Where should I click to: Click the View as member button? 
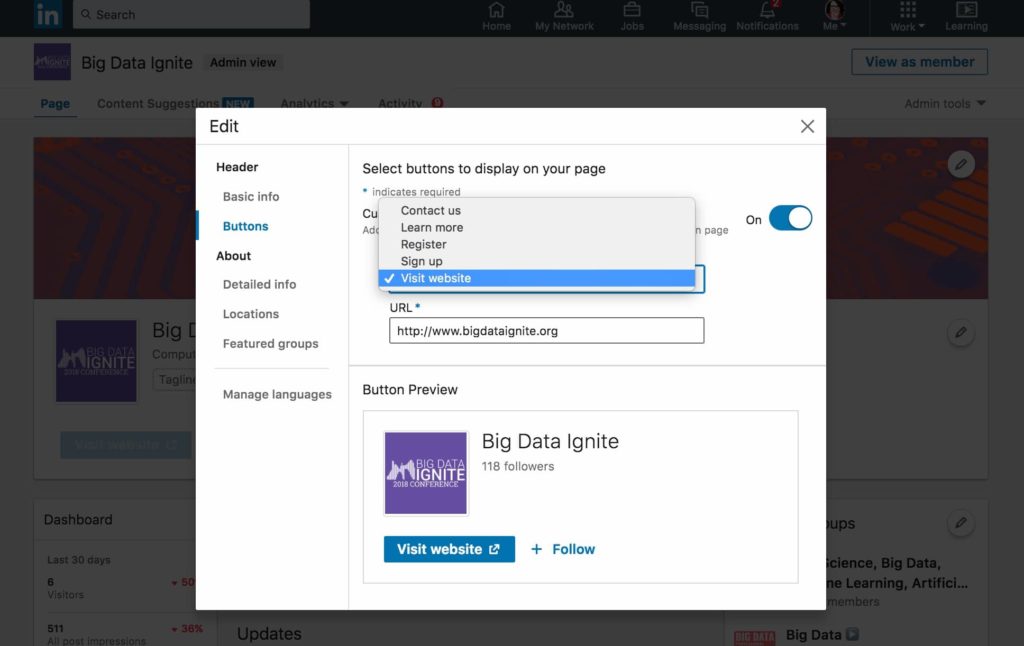coord(919,62)
